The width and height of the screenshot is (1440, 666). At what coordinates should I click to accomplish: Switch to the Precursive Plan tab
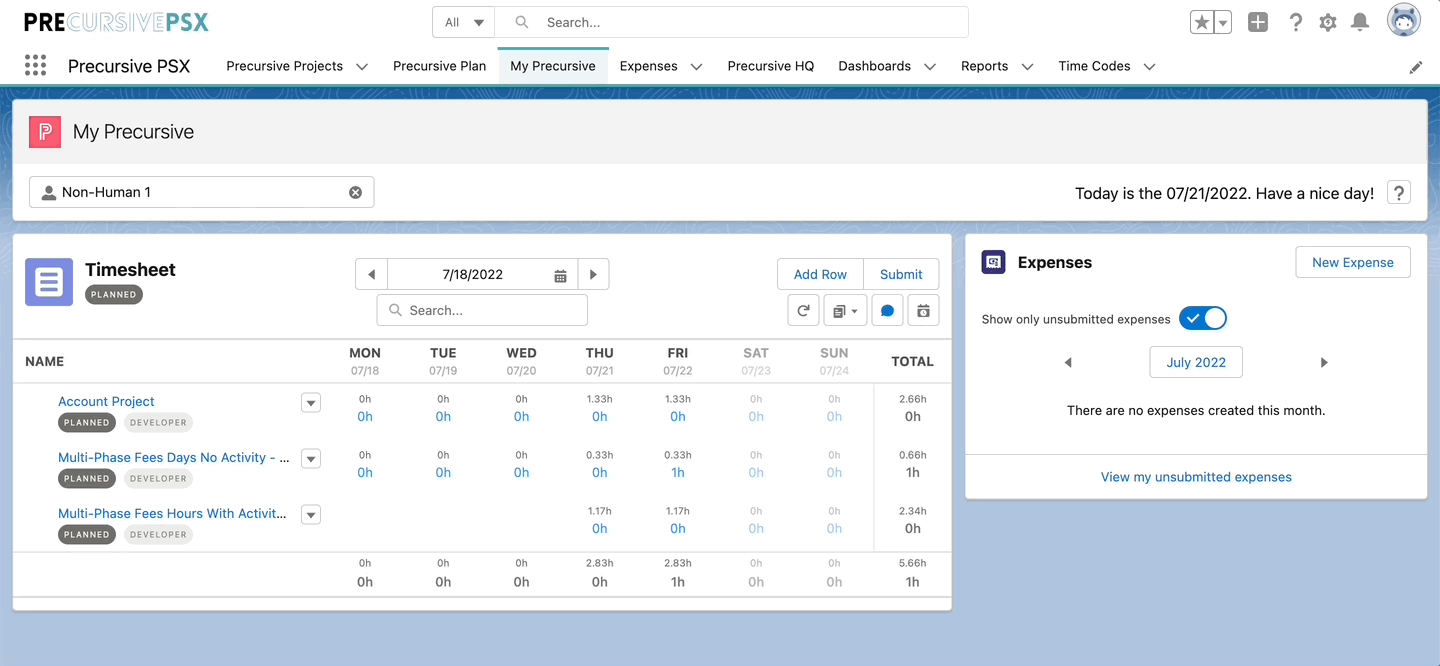(439, 66)
